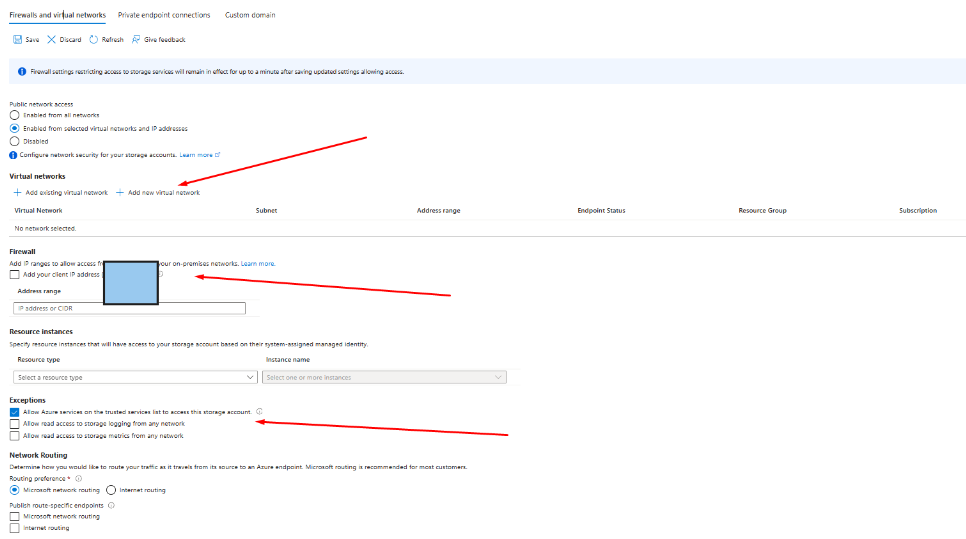The image size is (966, 539).
Task: Click plus icon for Add new virtual network
Action: tap(120, 192)
